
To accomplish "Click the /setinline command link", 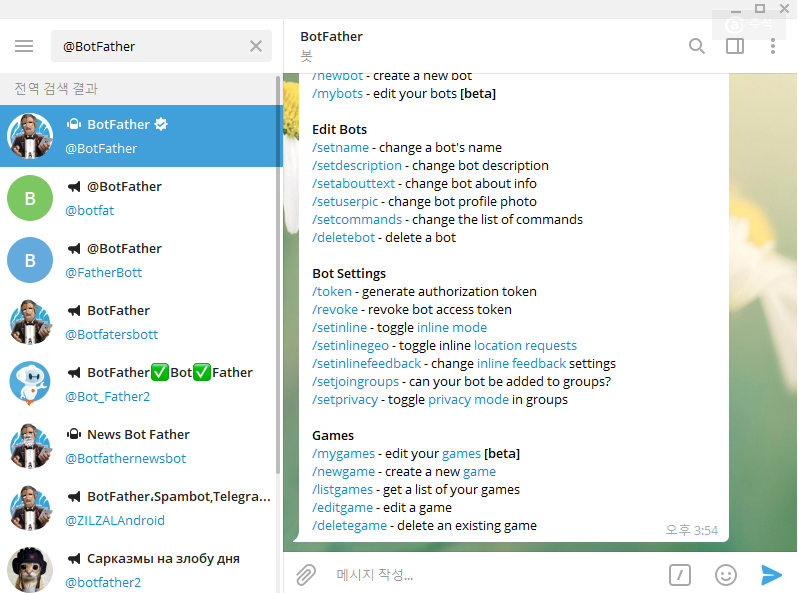I will point(339,328).
